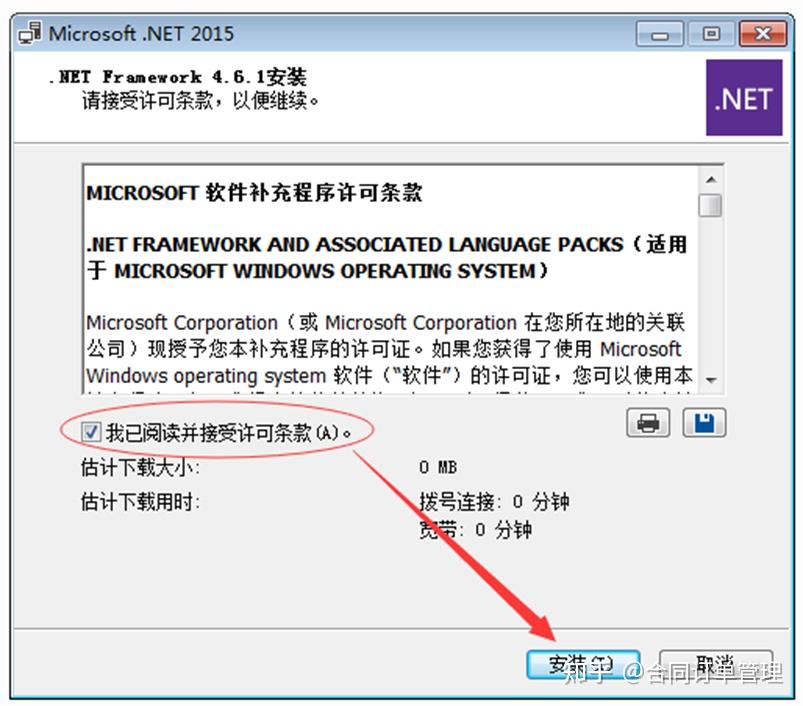This screenshot has height=706, width=803.
Task: Click the installer icon in the title bar
Action: 30,34
